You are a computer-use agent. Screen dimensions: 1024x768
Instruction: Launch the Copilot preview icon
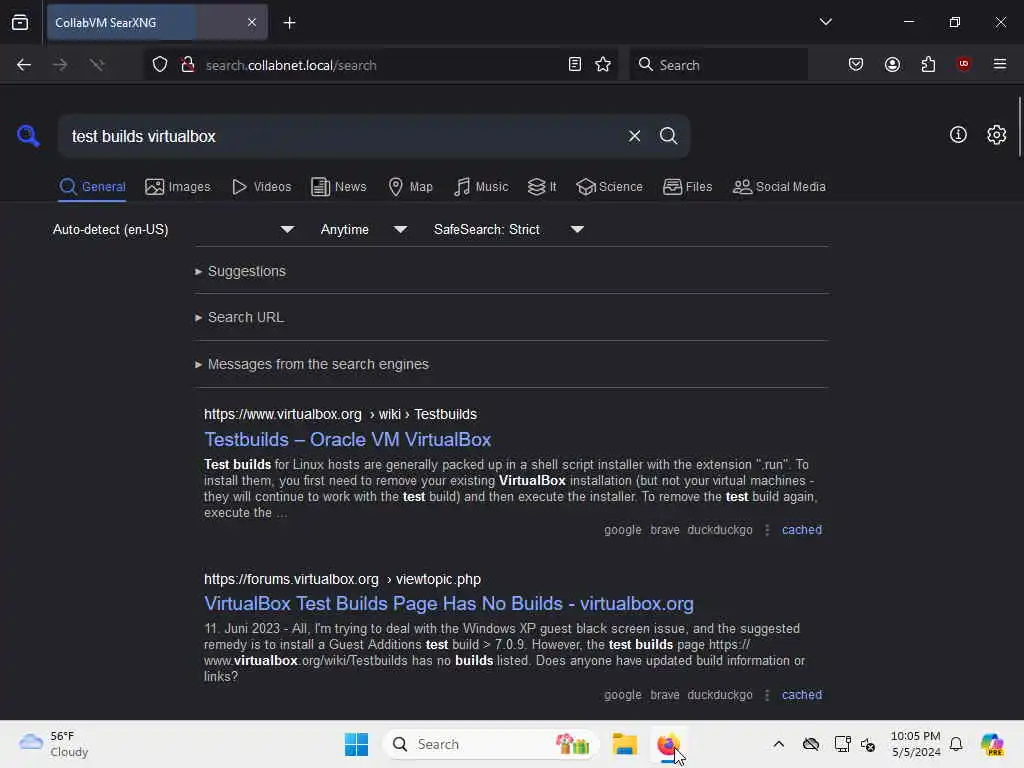pos(992,744)
